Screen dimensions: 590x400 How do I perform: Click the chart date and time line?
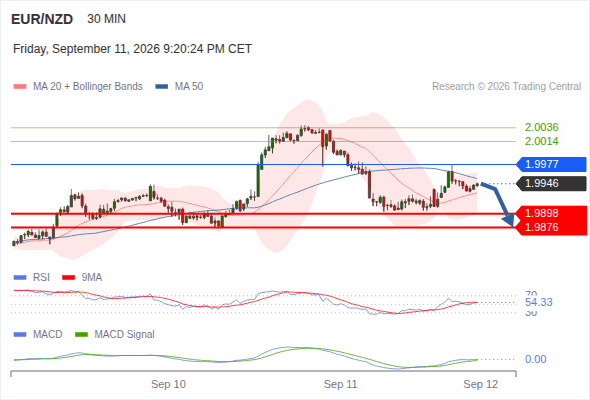(x=132, y=49)
